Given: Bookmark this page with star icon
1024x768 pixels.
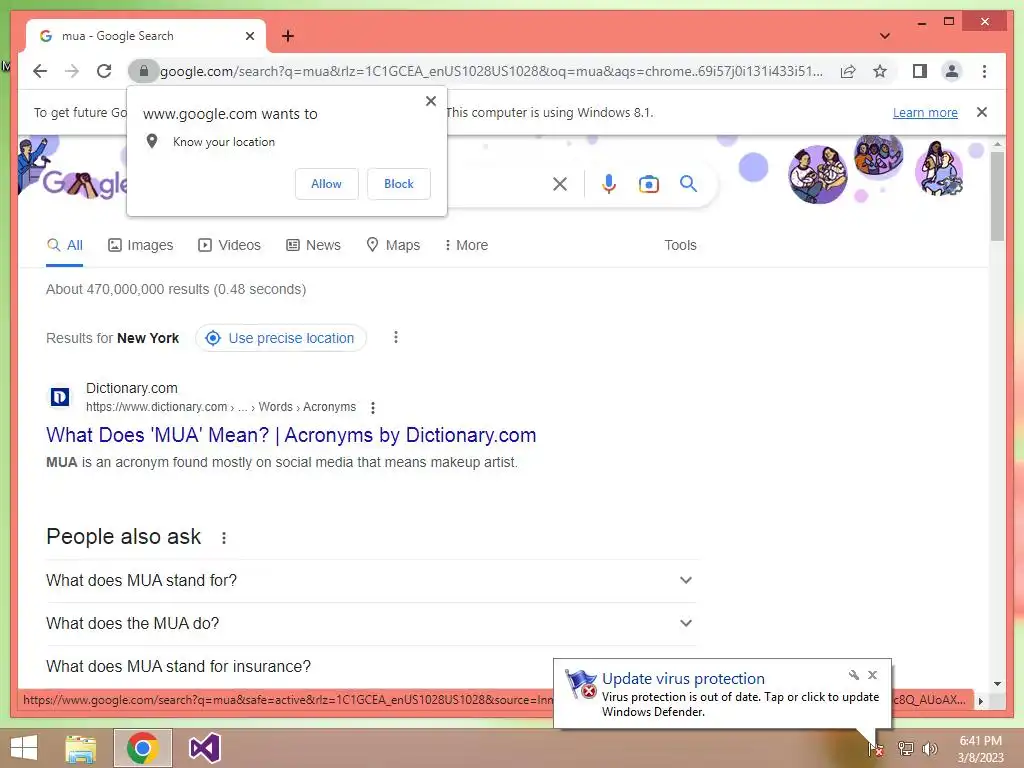Looking at the screenshot, I should click(x=880, y=71).
